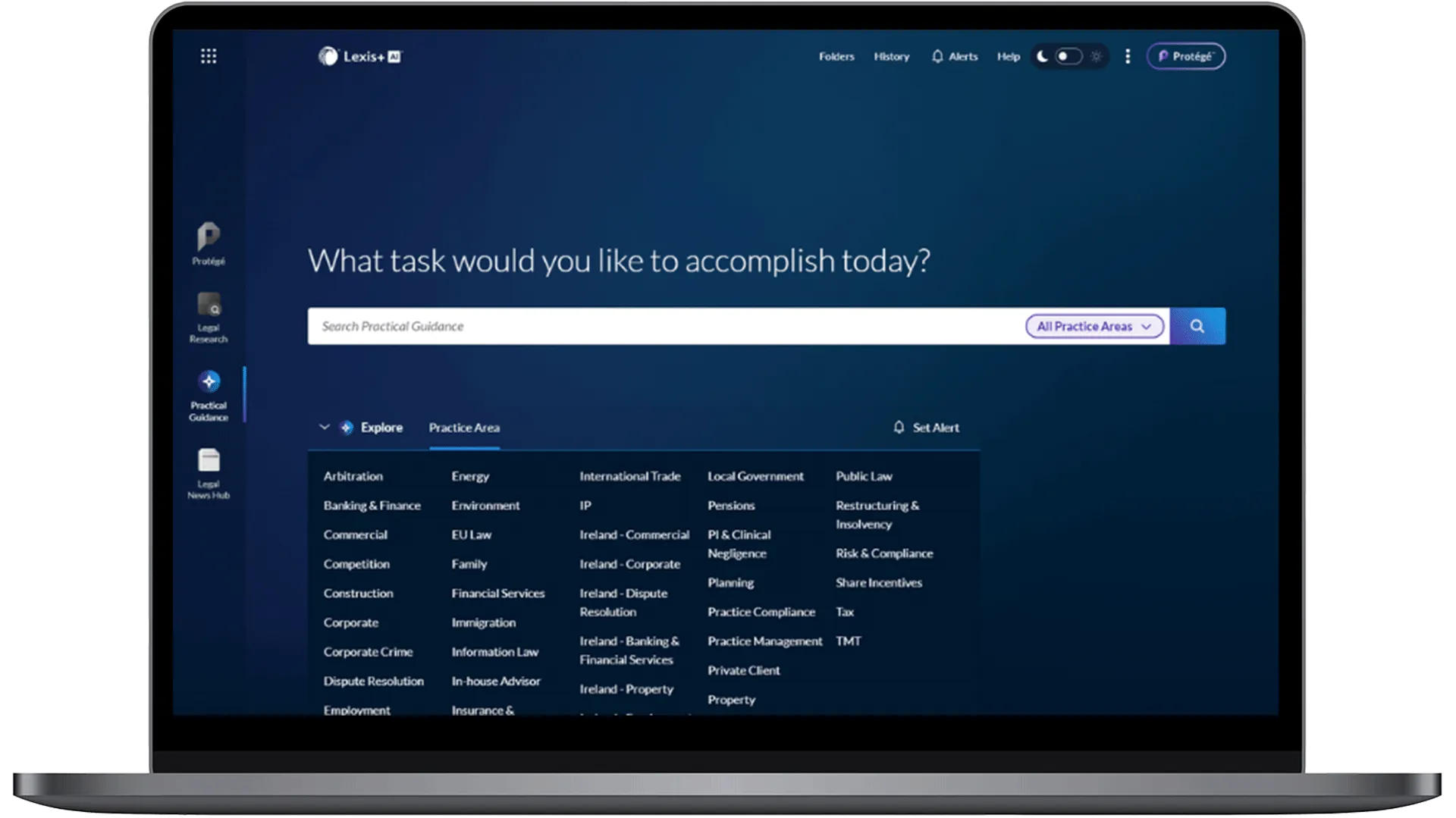Switch to the Practice Area tab
The image size is (1456, 818).
(x=464, y=428)
